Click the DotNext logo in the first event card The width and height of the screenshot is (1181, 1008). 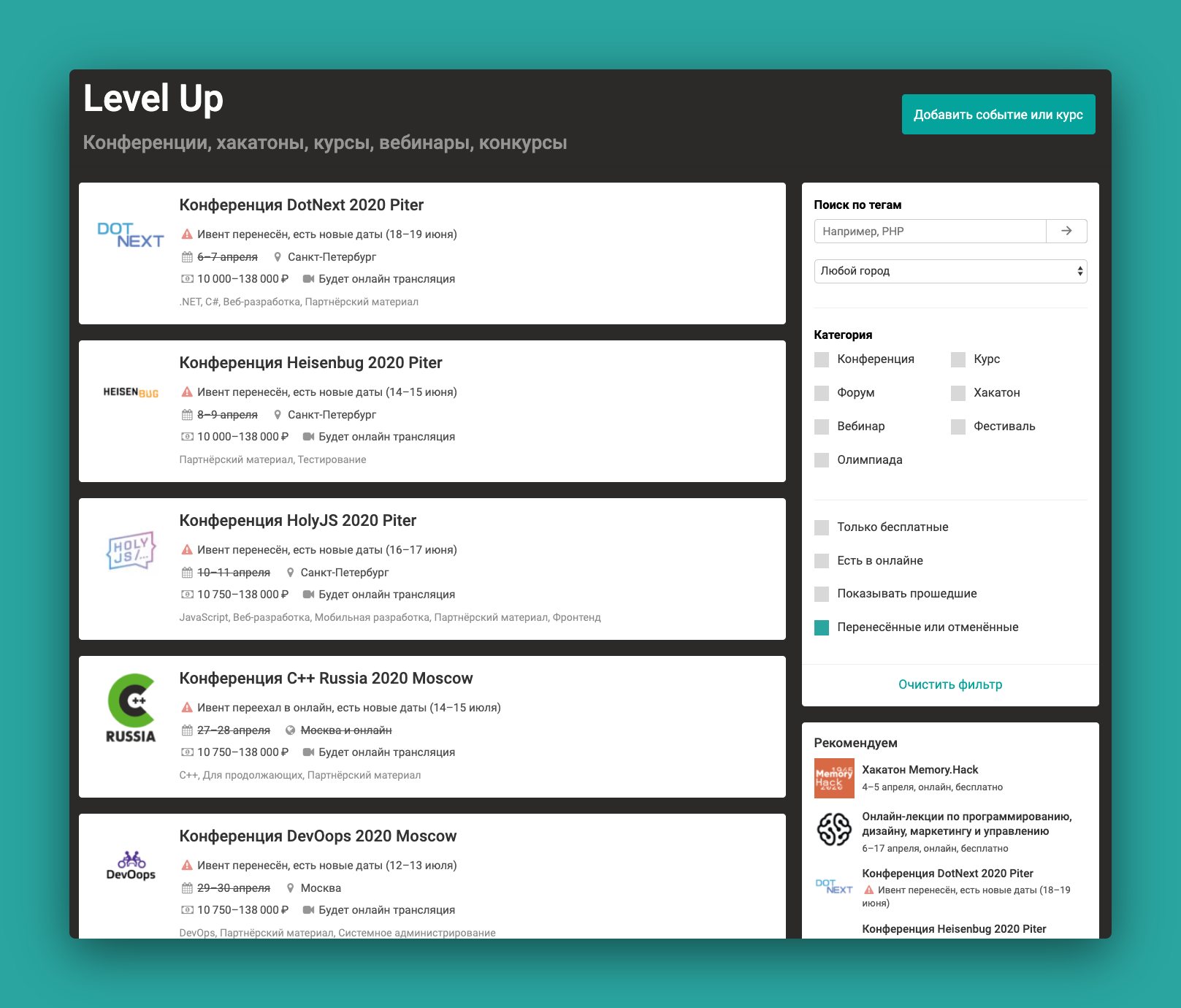131,235
